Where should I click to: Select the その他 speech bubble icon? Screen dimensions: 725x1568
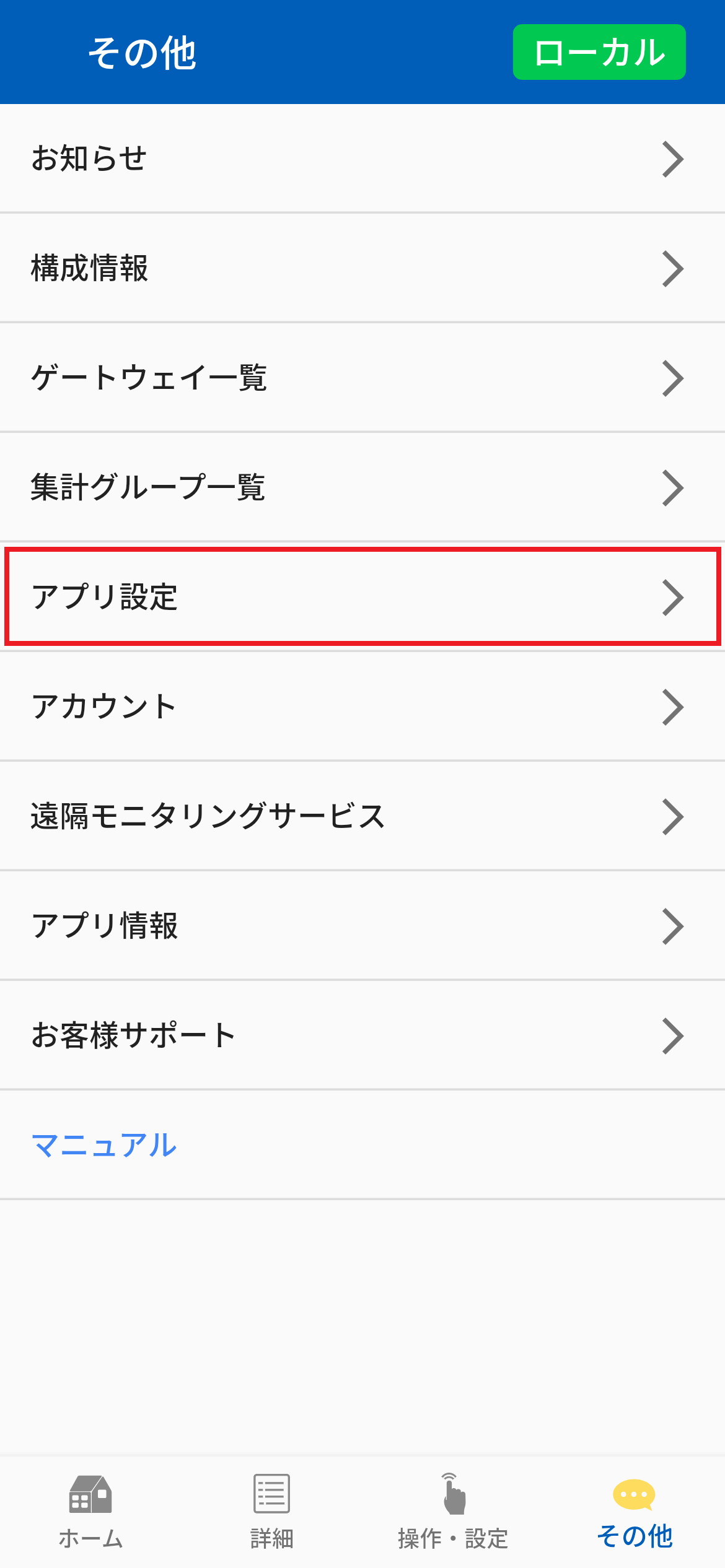point(634,1495)
